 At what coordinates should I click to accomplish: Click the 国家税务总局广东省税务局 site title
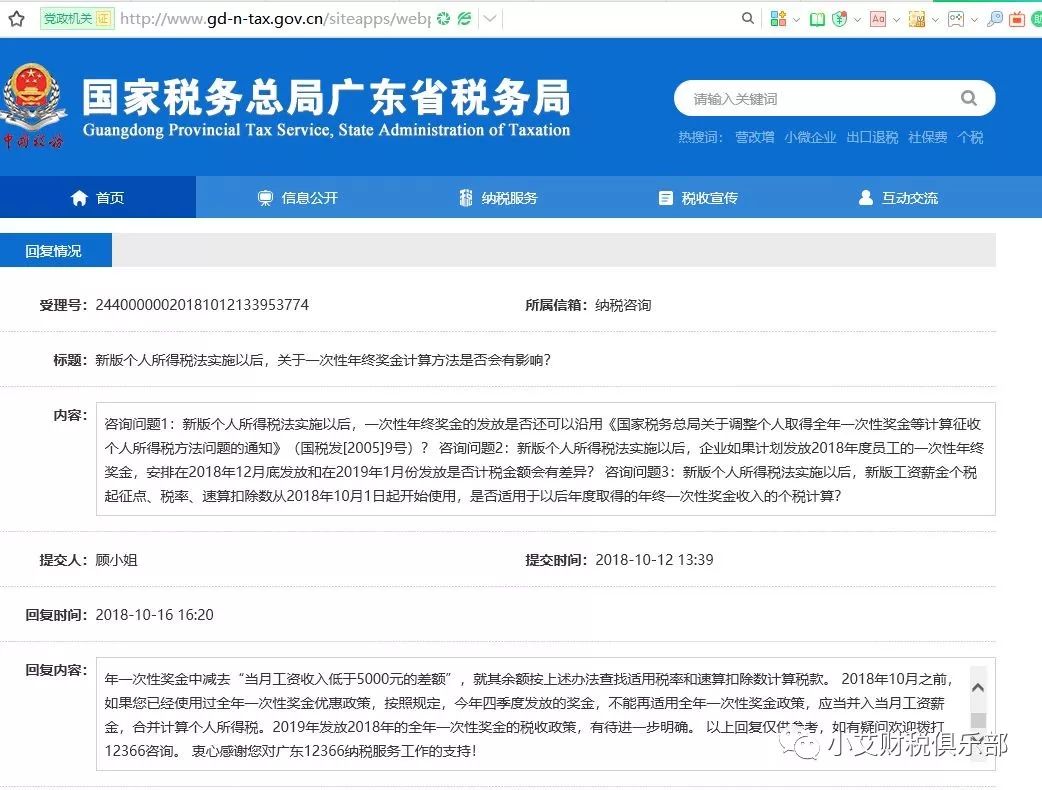(x=326, y=97)
